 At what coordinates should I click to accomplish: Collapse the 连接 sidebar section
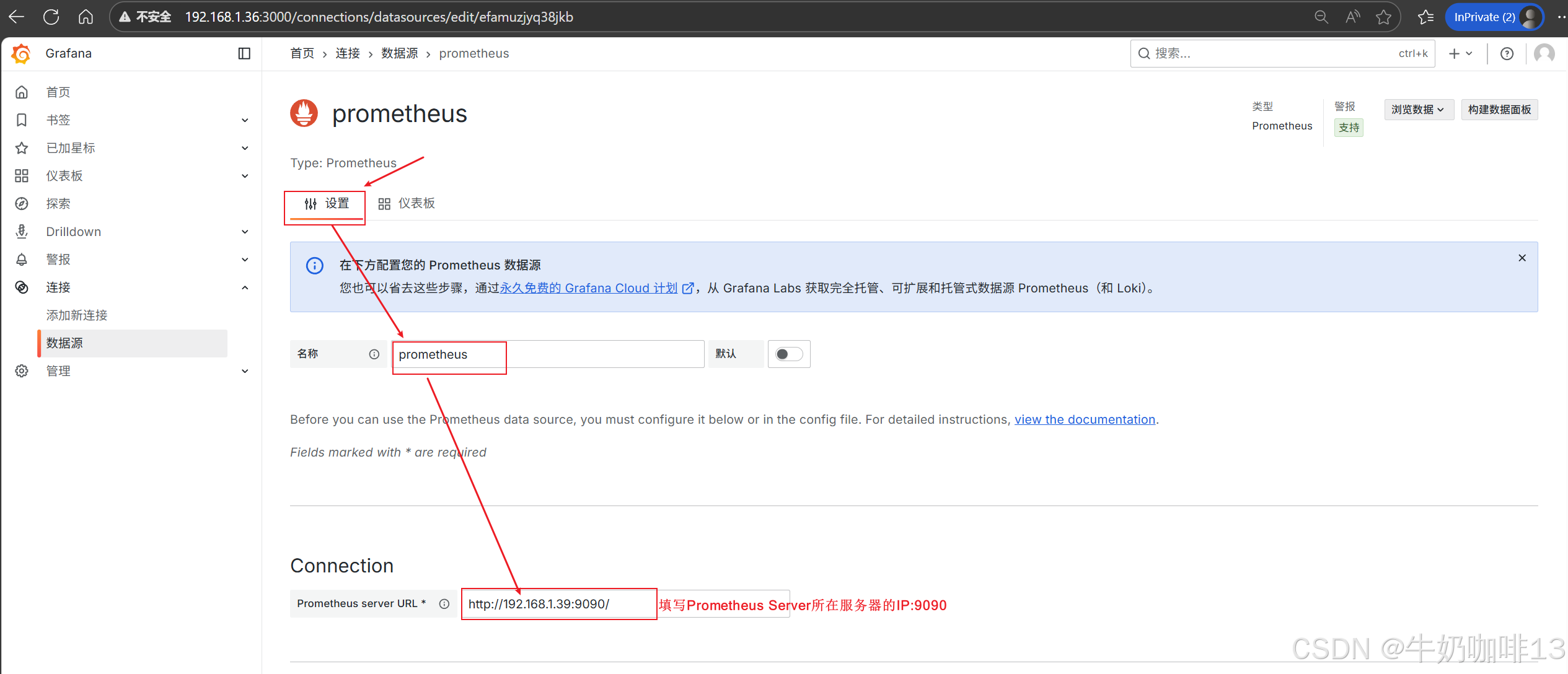(x=245, y=287)
